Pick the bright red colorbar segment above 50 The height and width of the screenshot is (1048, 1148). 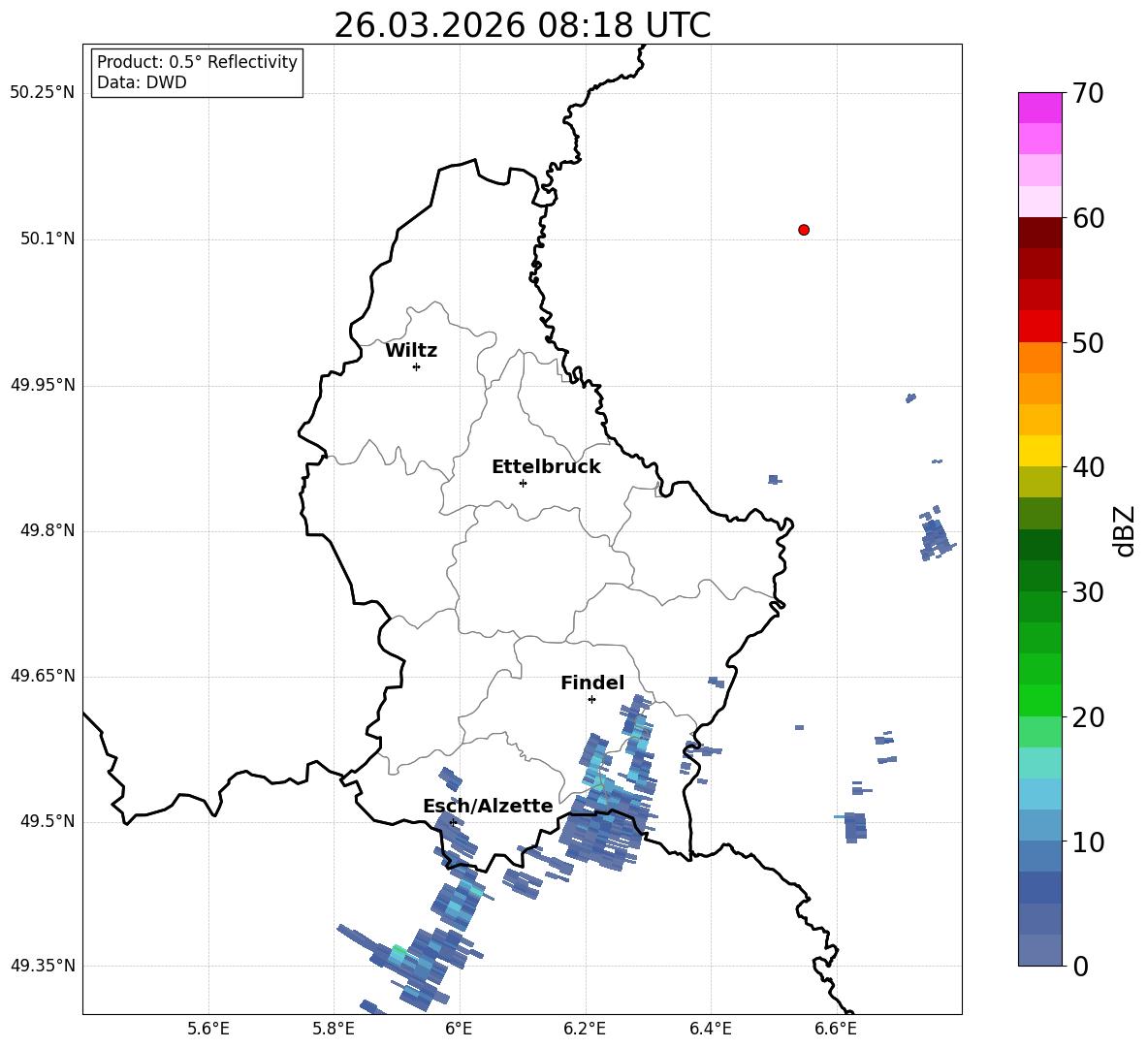1040,327
